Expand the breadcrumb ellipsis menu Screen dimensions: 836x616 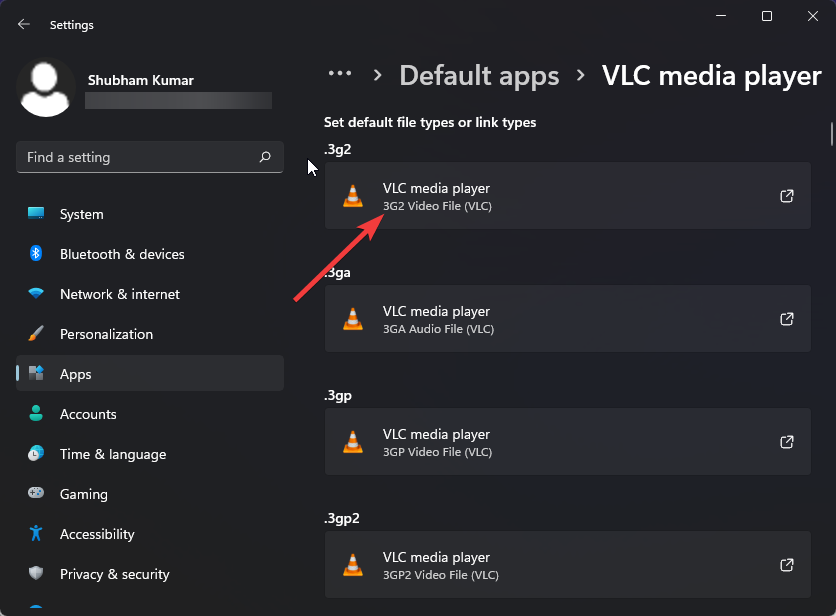[x=340, y=74]
